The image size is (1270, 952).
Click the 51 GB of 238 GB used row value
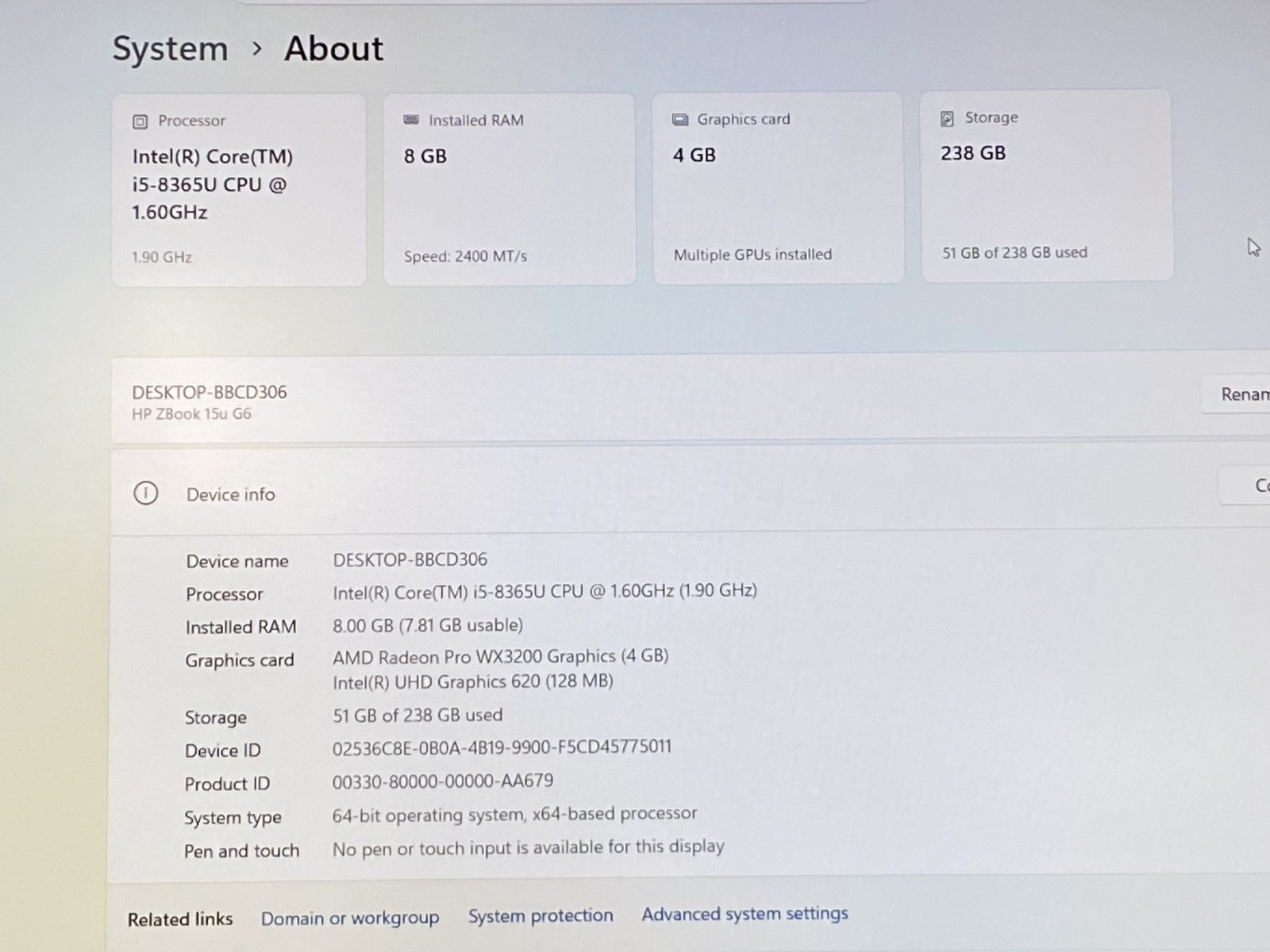[x=418, y=715]
